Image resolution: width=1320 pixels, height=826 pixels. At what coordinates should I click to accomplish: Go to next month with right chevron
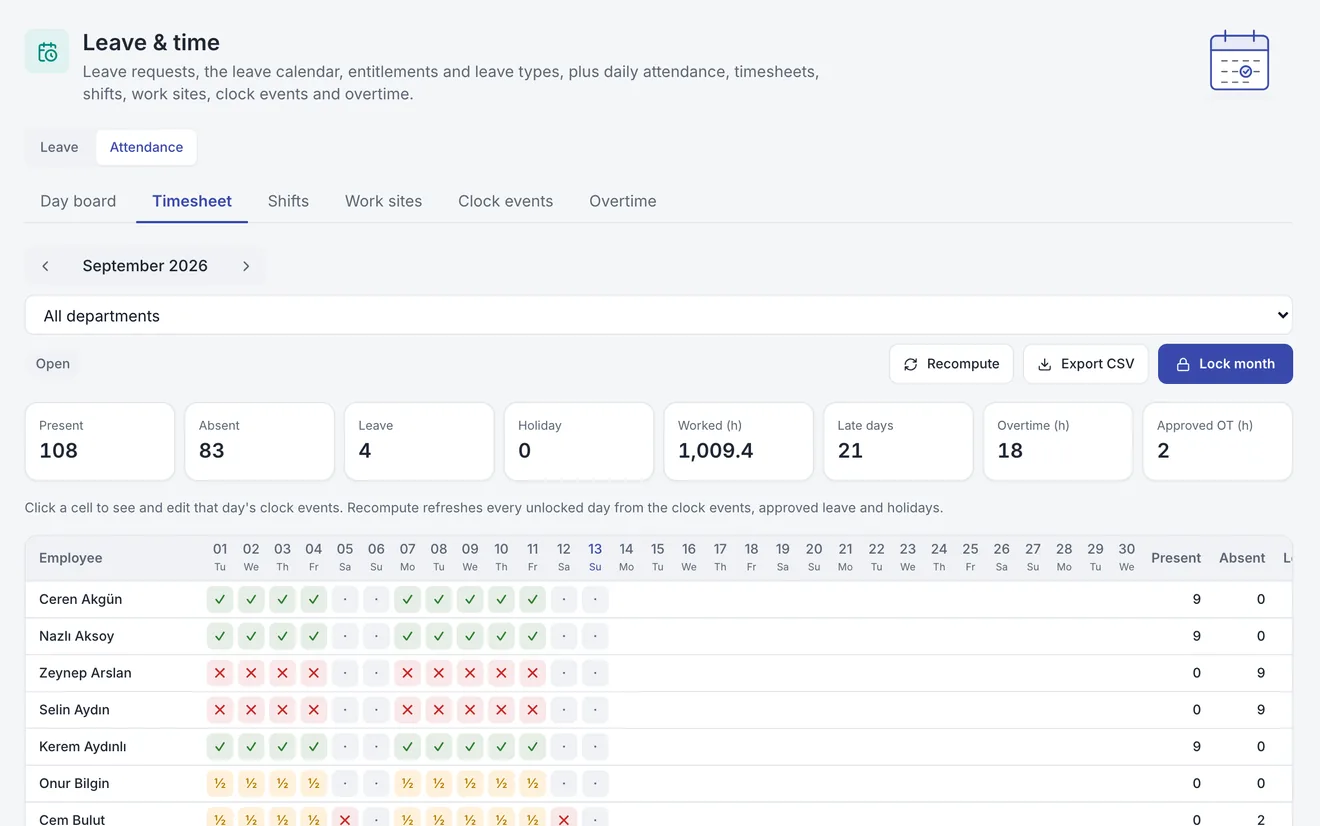246,266
